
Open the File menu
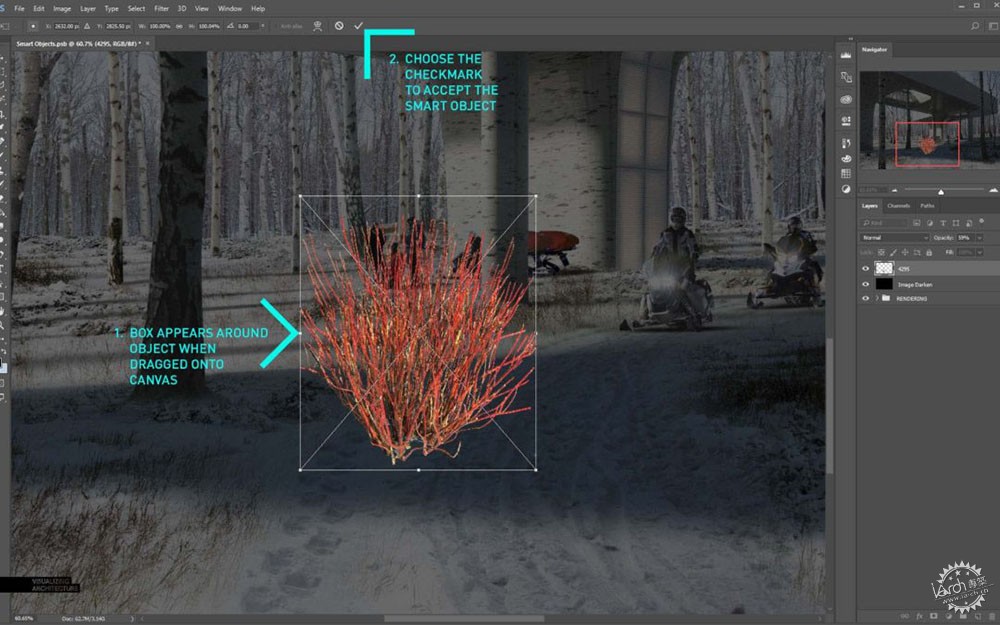[x=19, y=8]
